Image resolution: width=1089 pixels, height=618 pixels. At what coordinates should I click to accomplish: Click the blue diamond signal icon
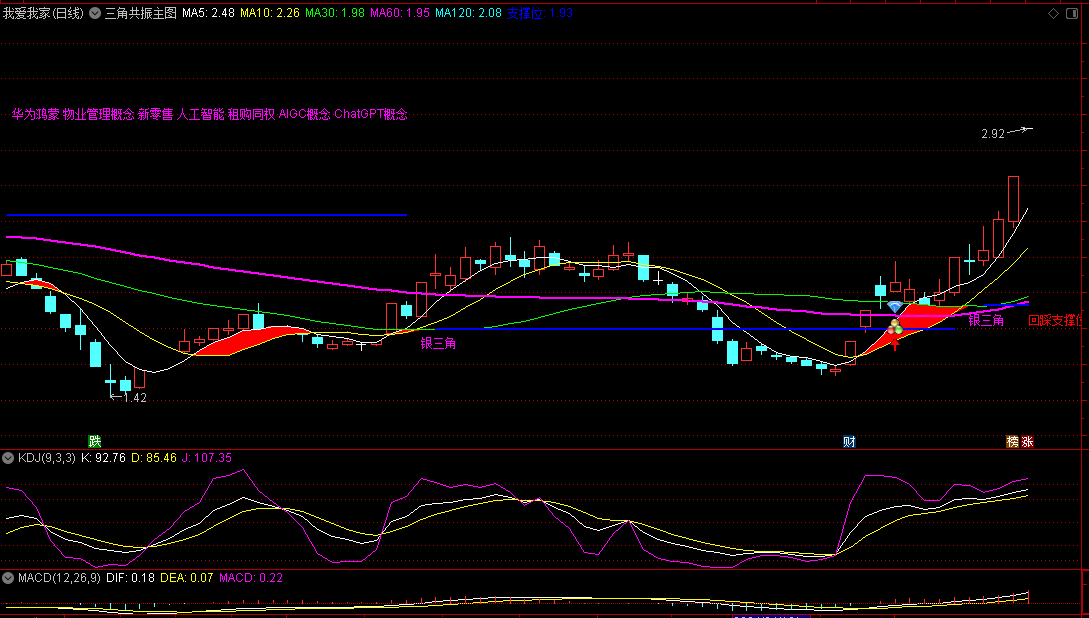[x=895, y=307]
